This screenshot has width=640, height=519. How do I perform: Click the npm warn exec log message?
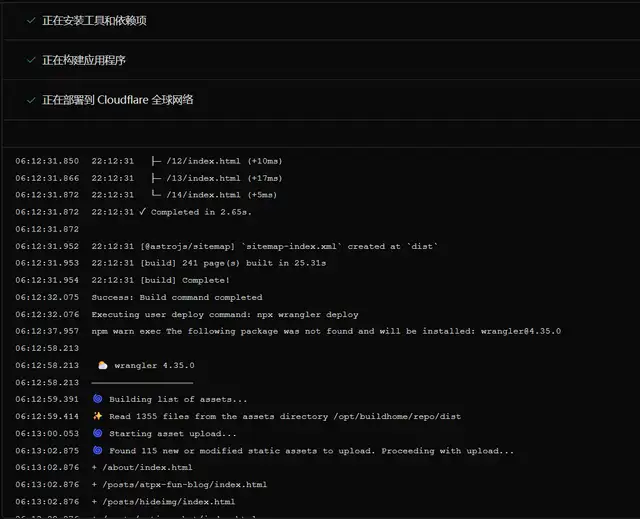pyautogui.click(x=326, y=332)
